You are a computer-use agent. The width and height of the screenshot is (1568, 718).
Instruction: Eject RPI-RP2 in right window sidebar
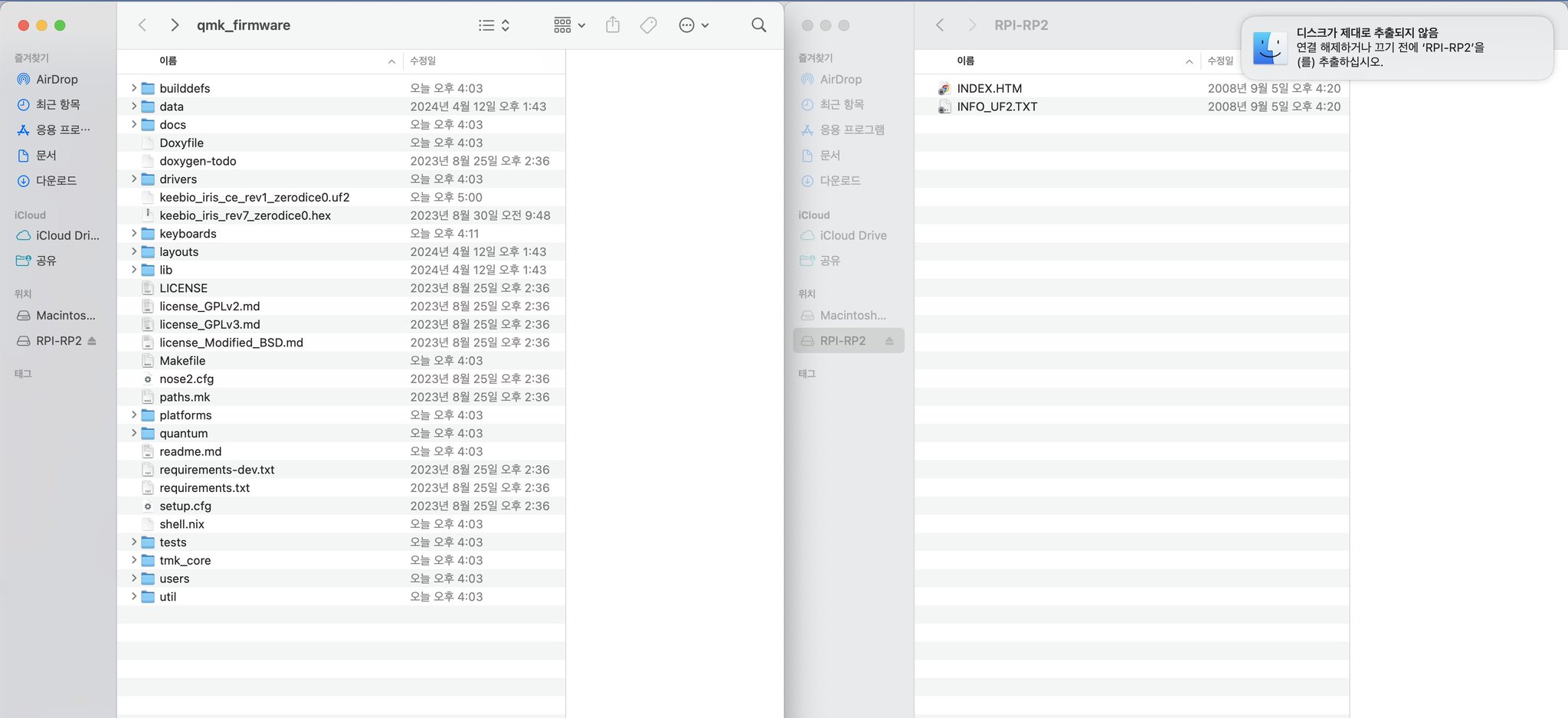(889, 340)
